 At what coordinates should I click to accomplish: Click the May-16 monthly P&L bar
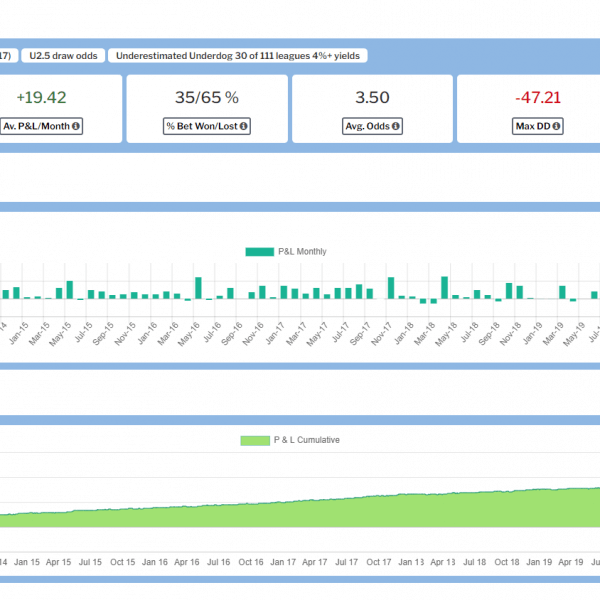(x=198, y=288)
